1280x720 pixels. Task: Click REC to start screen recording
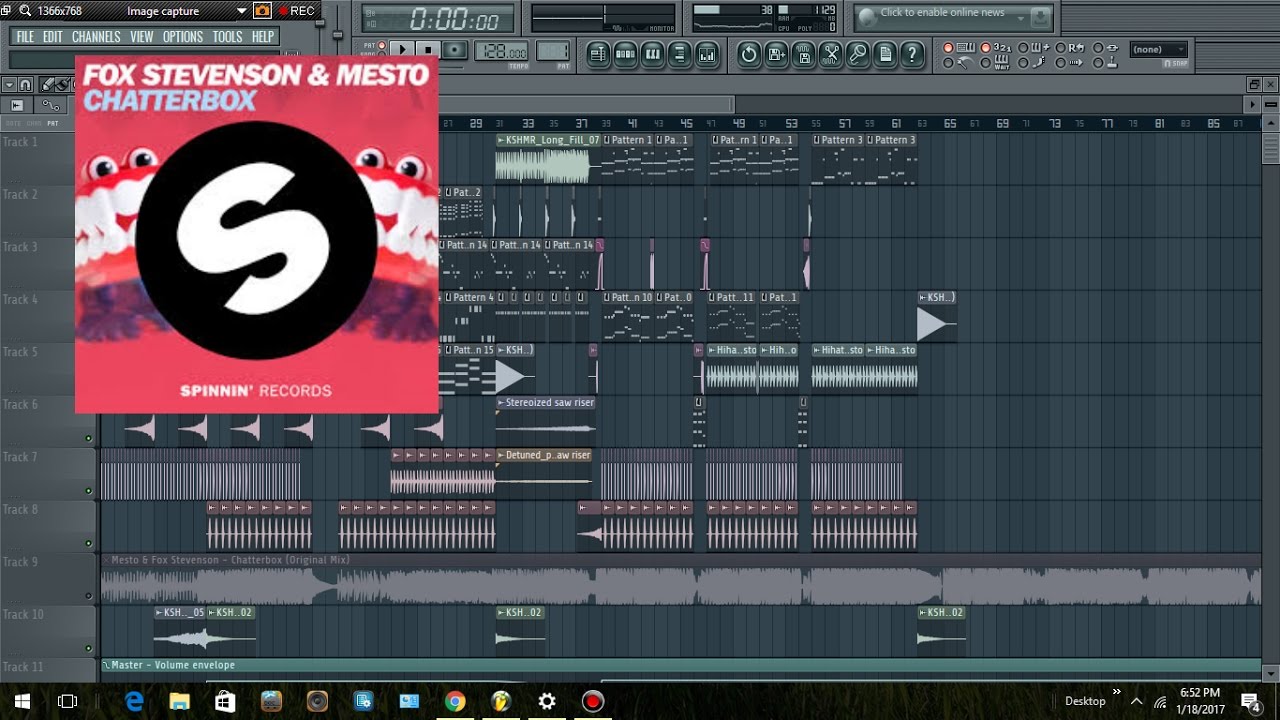295,11
